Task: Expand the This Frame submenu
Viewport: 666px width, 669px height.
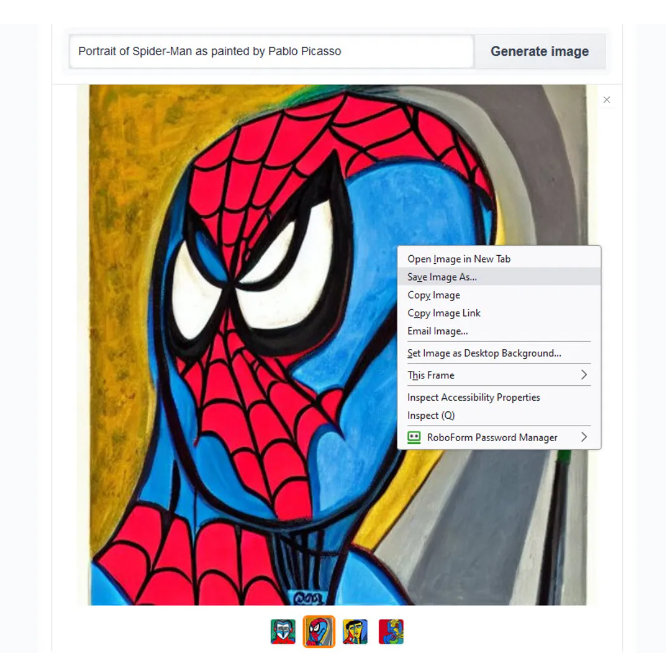Action: click(499, 375)
